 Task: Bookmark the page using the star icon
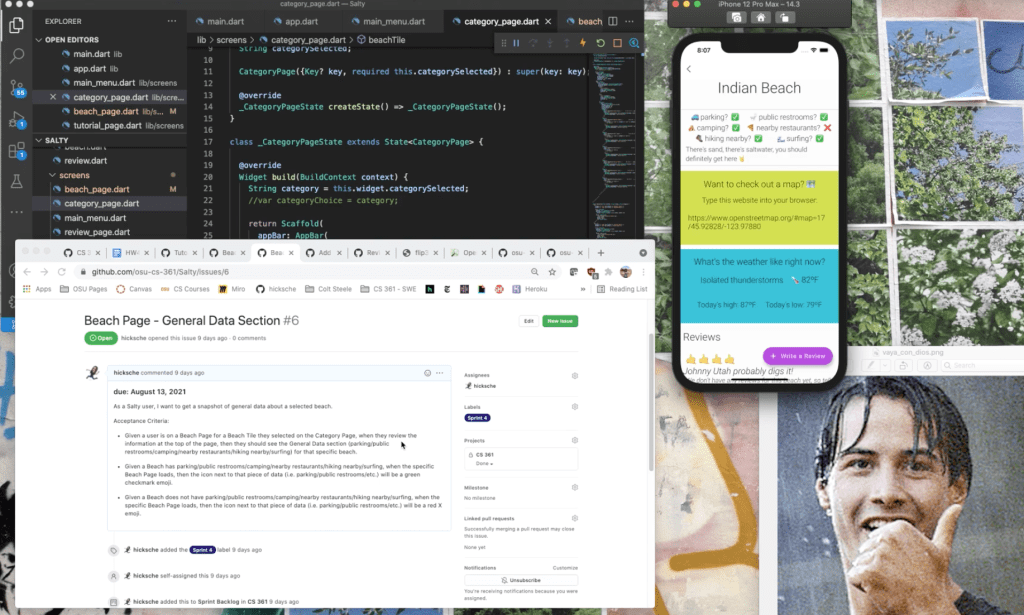553,272
